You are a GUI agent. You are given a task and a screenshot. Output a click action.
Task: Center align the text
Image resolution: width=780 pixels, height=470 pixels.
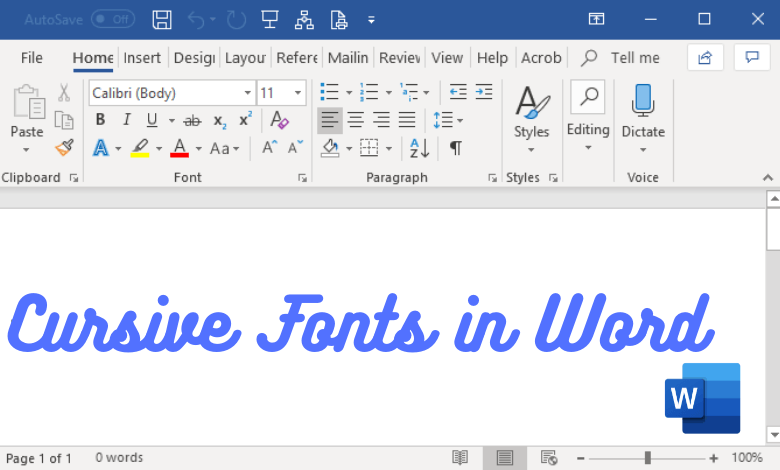(355, 120)
